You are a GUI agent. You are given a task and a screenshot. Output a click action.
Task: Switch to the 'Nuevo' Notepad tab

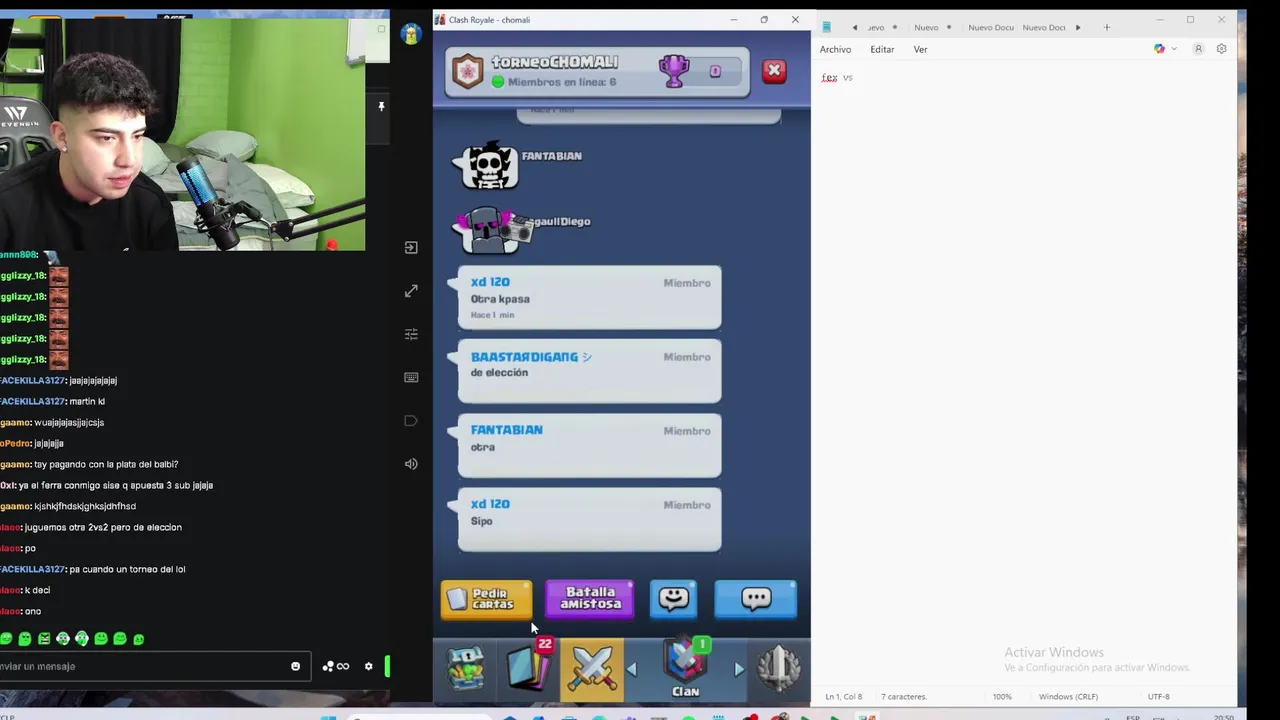[926, 27]
